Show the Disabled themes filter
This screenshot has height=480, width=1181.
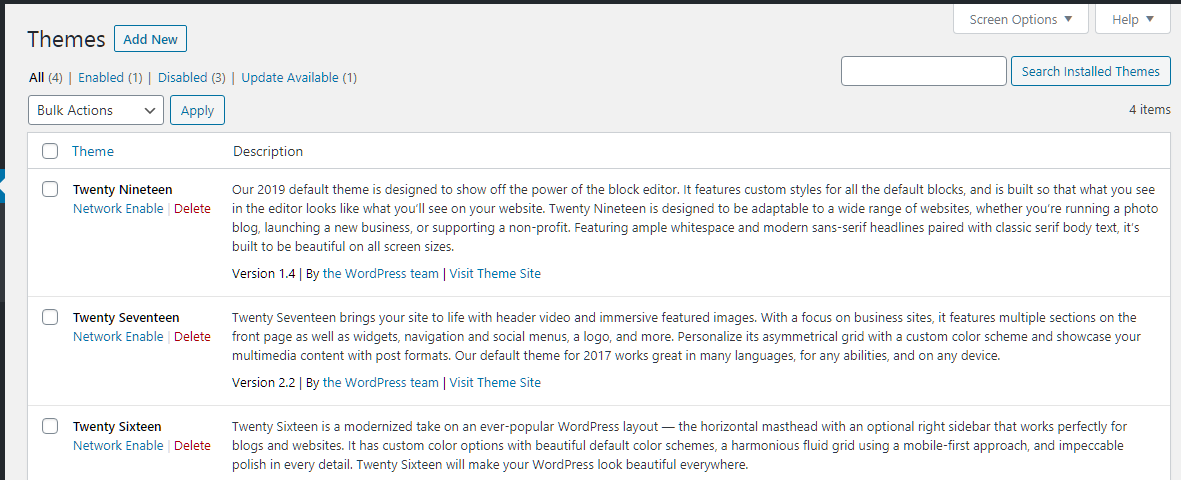click(182, 77)
